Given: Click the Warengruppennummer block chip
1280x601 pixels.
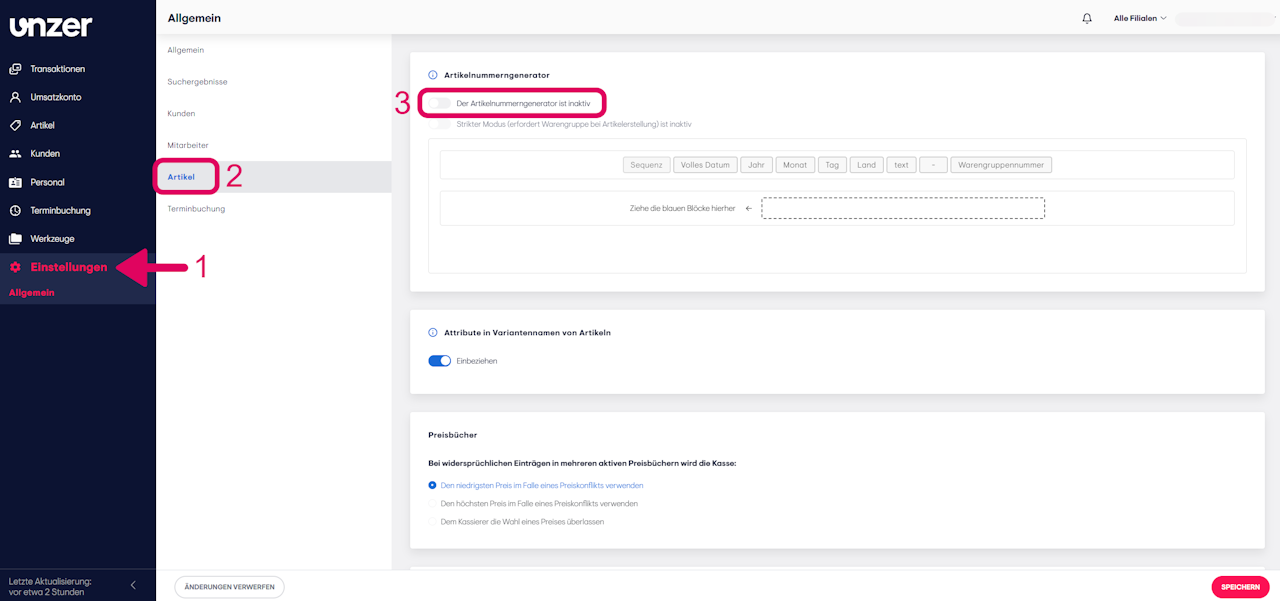Looking at the screenshot, I should pyautogui.click(x=1000, y=164).
